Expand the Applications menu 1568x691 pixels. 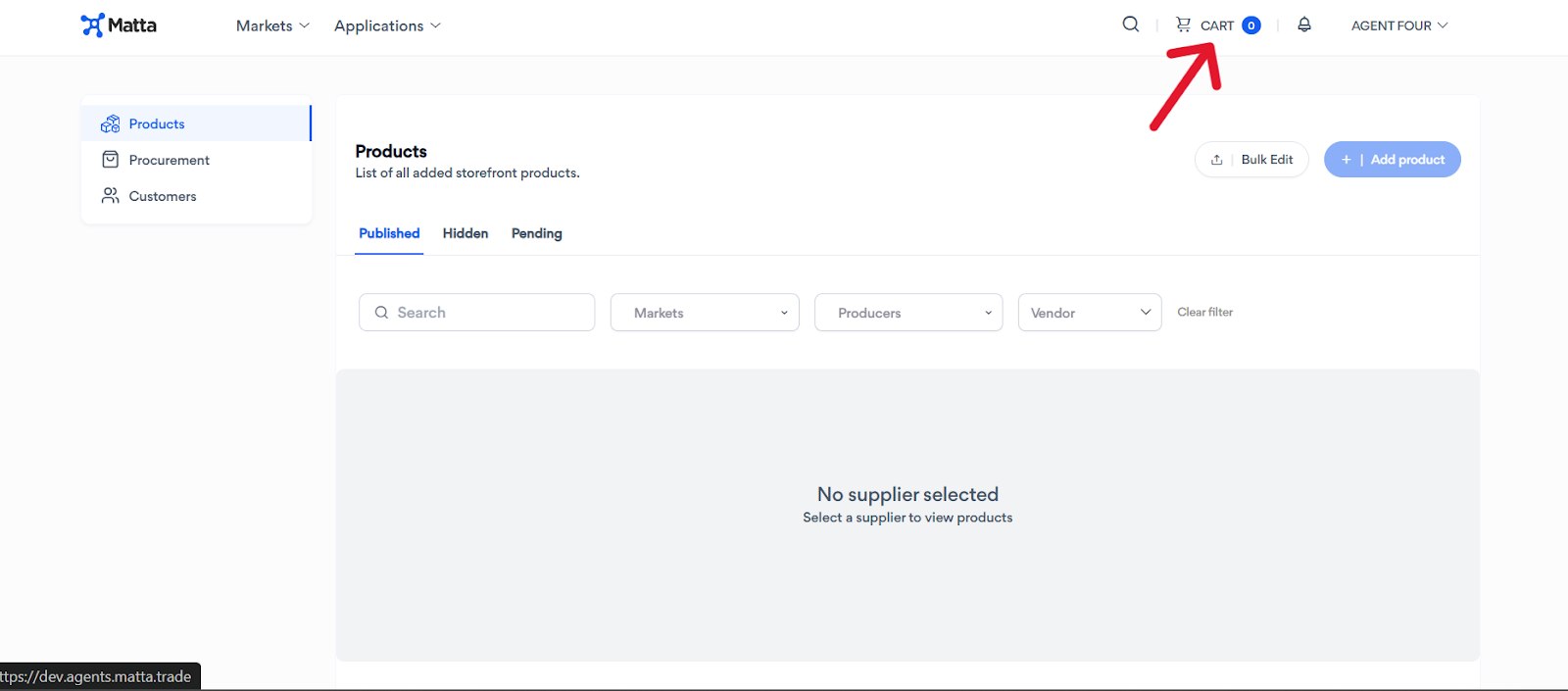[x=387, y=25]
